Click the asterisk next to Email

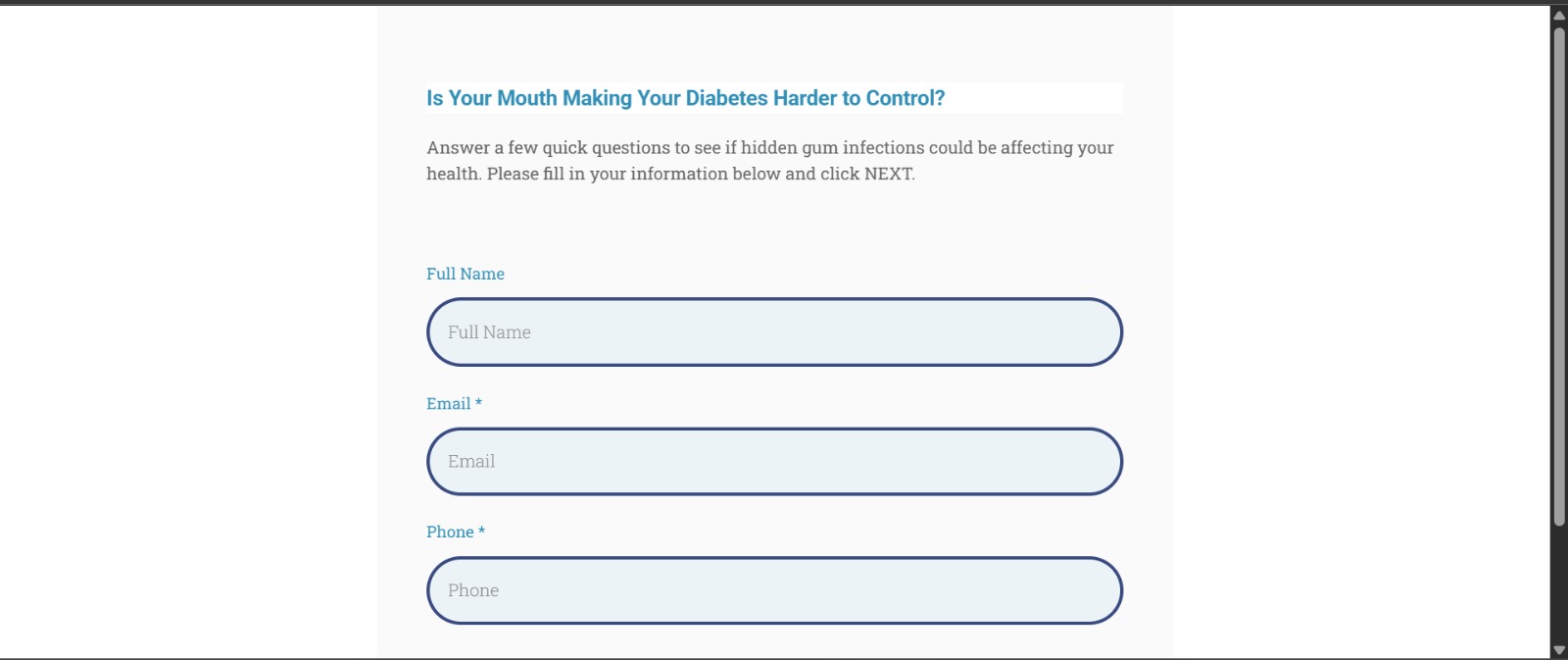pos(479,403)
